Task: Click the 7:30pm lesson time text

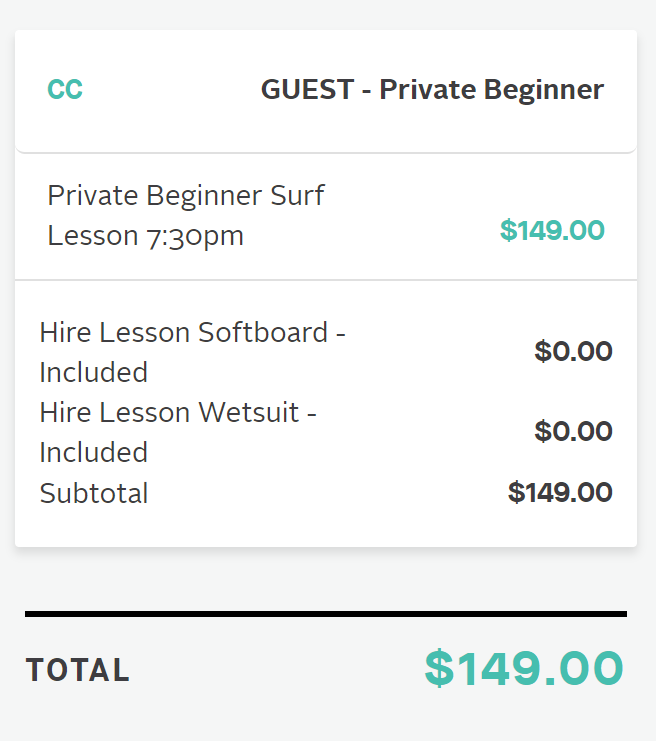Action: [195, 236]
